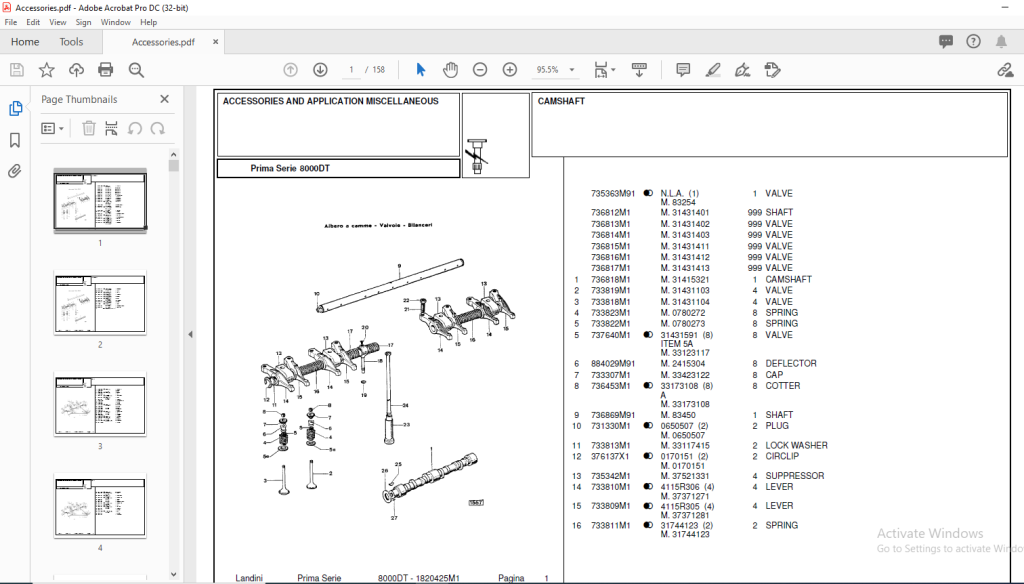Switch to the Tools tab
1024x584 pixels.
71,42
